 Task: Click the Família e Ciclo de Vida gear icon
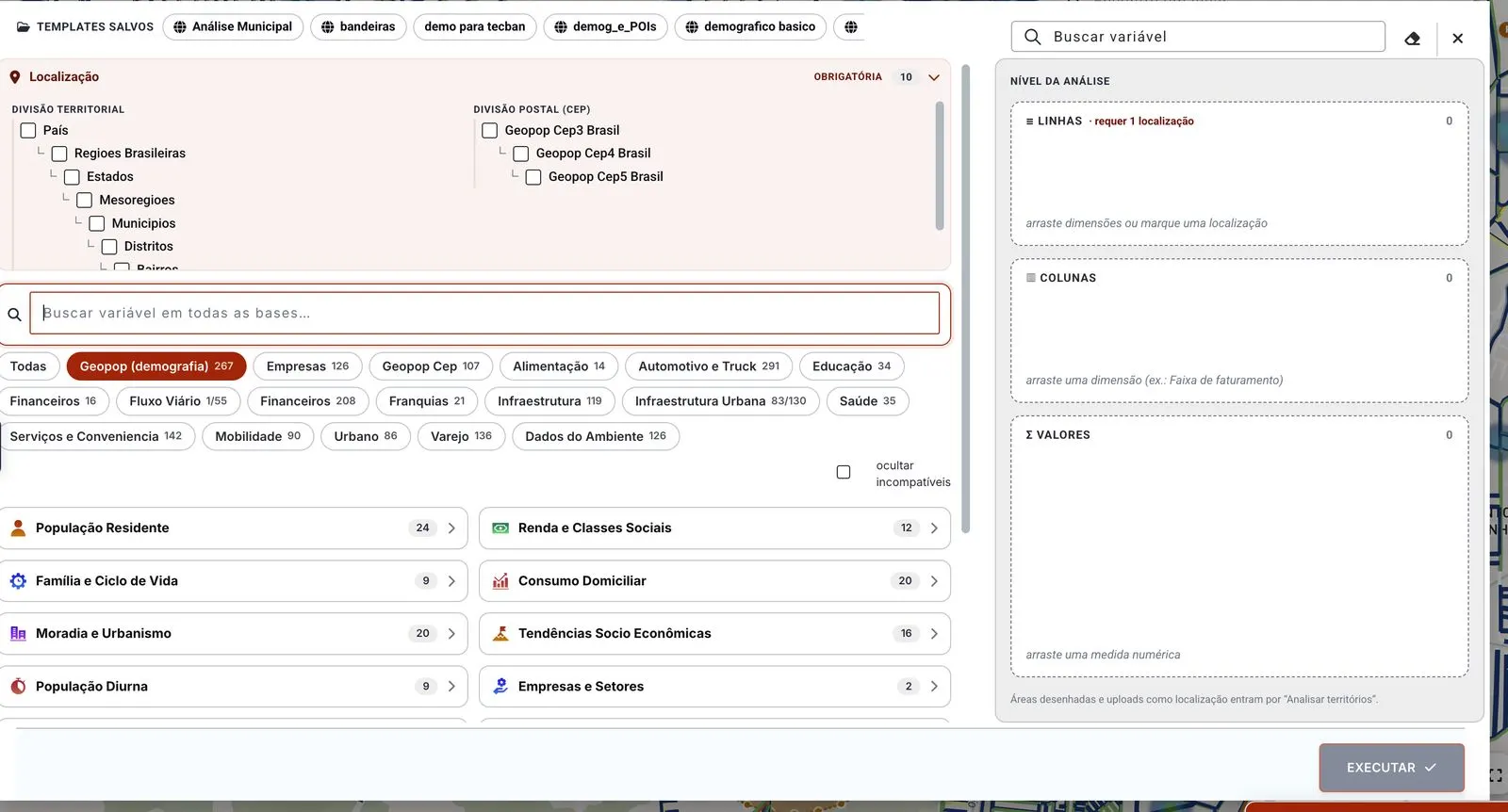[x=18, y=581]
